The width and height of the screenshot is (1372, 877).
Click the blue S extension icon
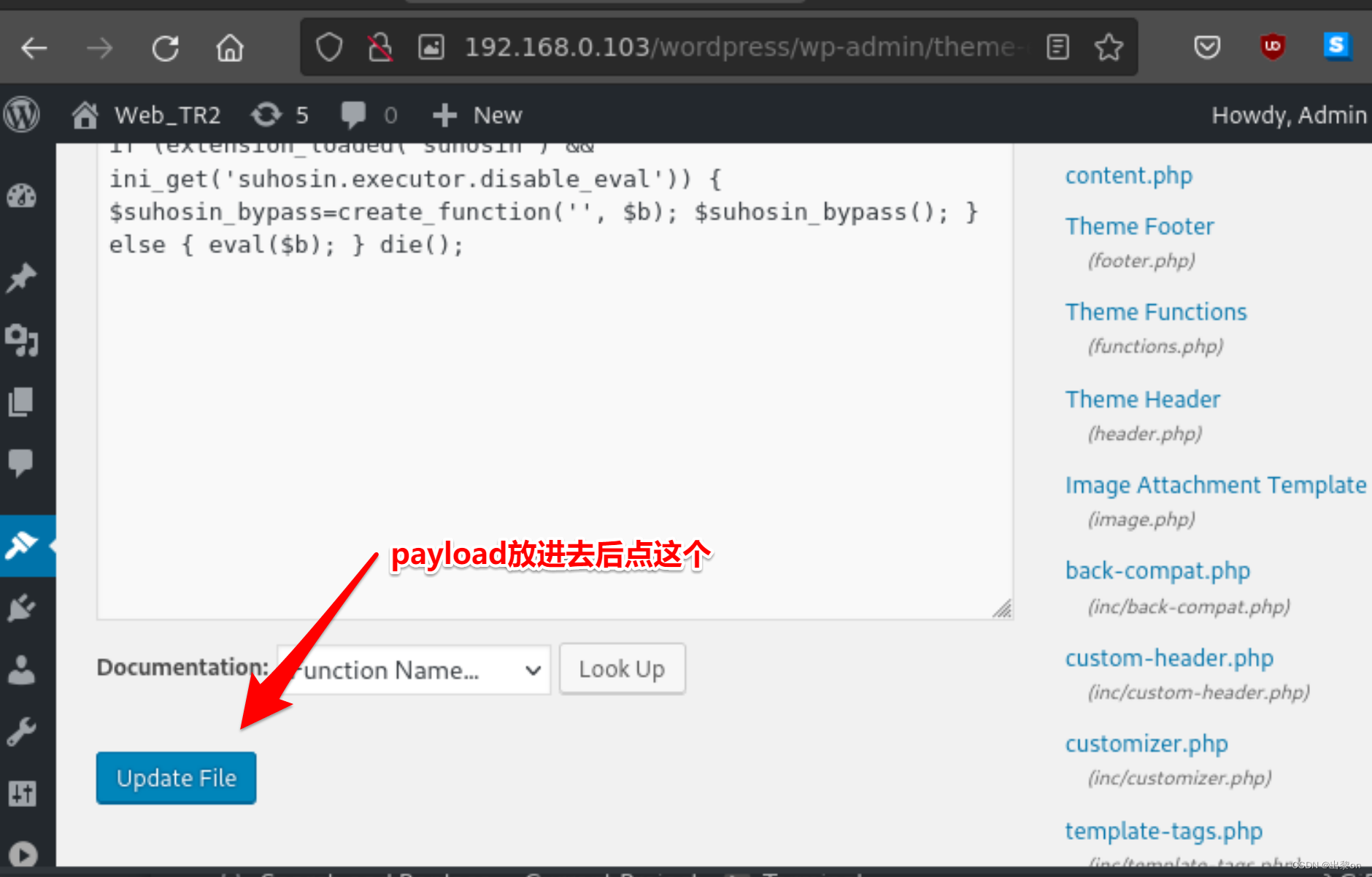1337,47
